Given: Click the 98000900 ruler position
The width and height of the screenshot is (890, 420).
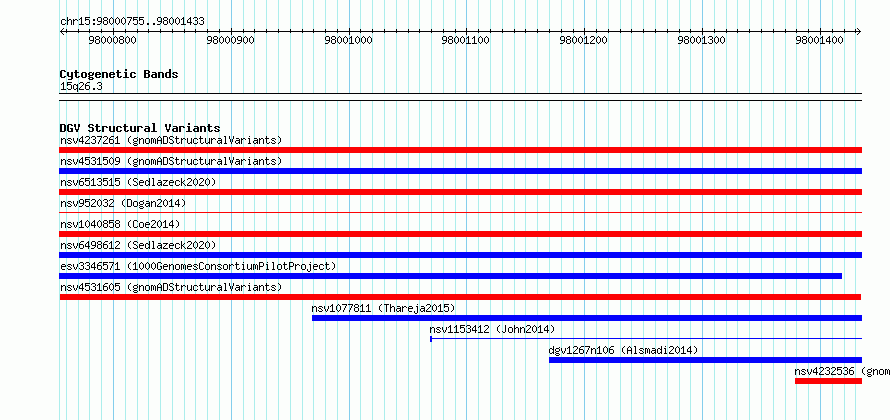Looking at the screenshot, I should coord(230,40).
